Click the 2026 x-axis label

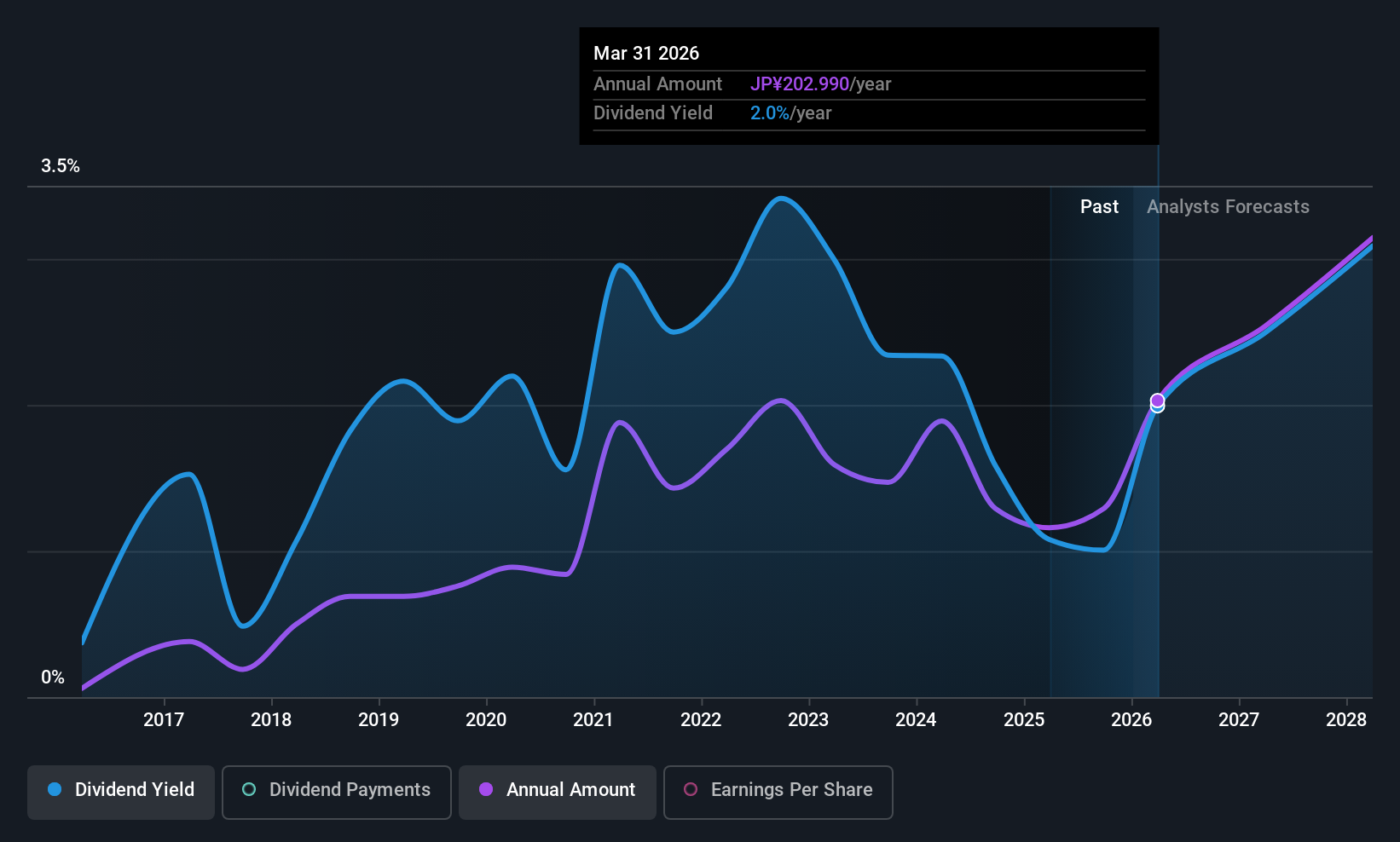1131,720
